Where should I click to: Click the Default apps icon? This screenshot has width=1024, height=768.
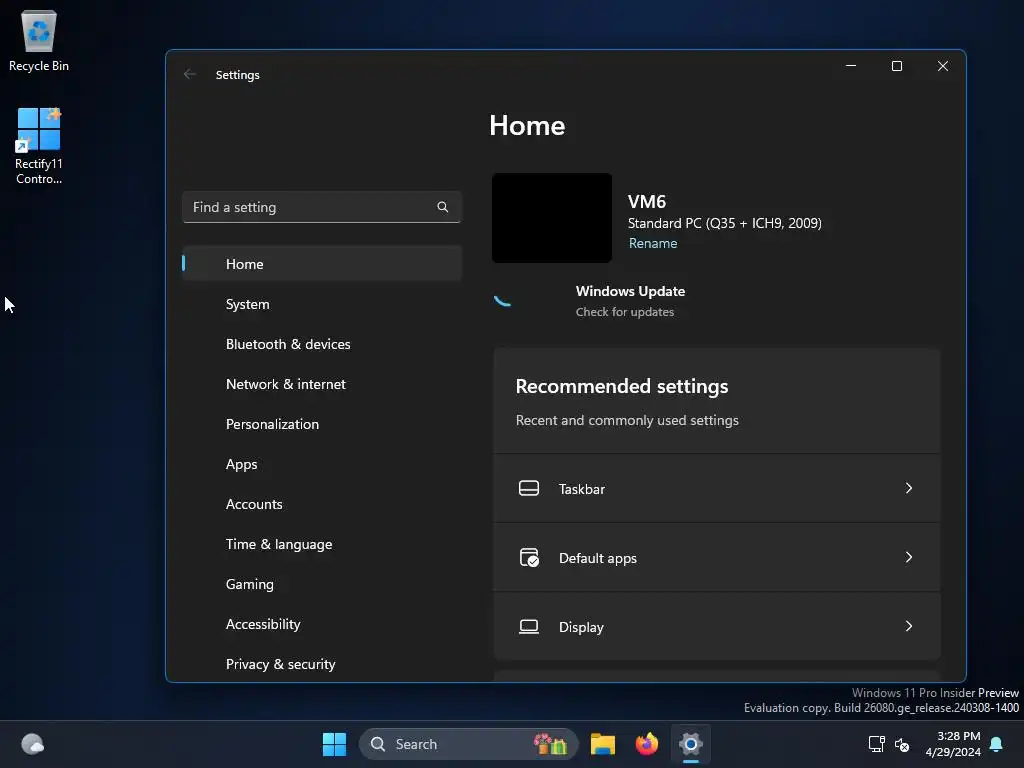pyautogui.click(x=529, y=558)
